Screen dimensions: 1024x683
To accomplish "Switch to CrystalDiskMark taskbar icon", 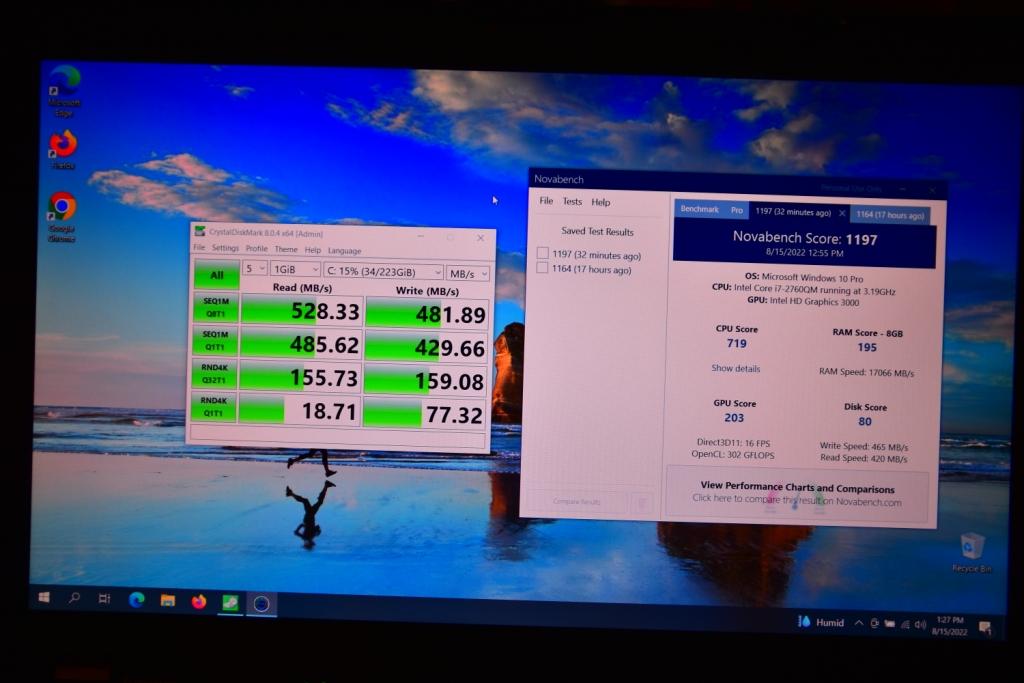I will point(230,602).
